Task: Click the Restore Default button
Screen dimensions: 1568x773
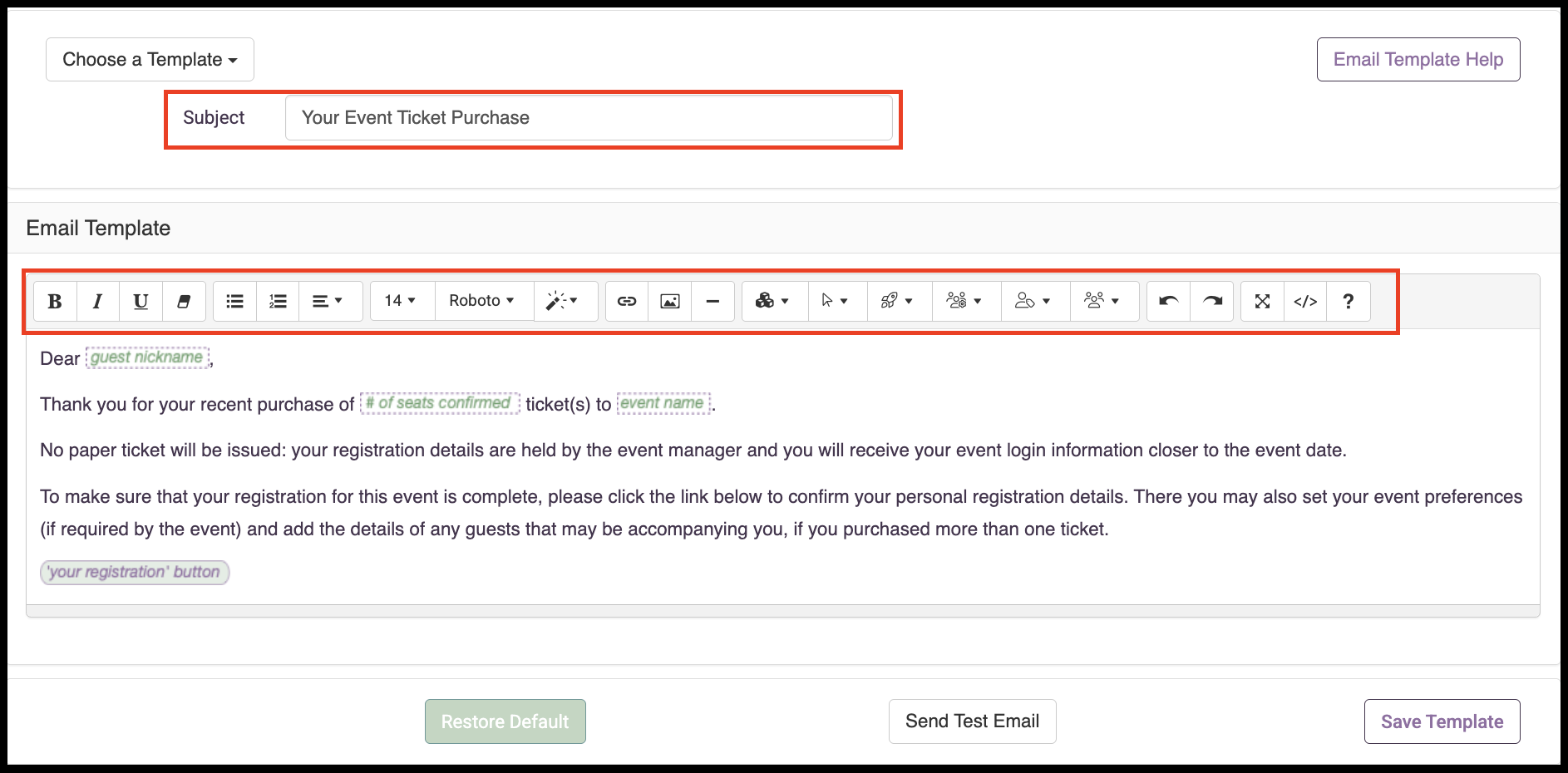Action: coord(505,721)
